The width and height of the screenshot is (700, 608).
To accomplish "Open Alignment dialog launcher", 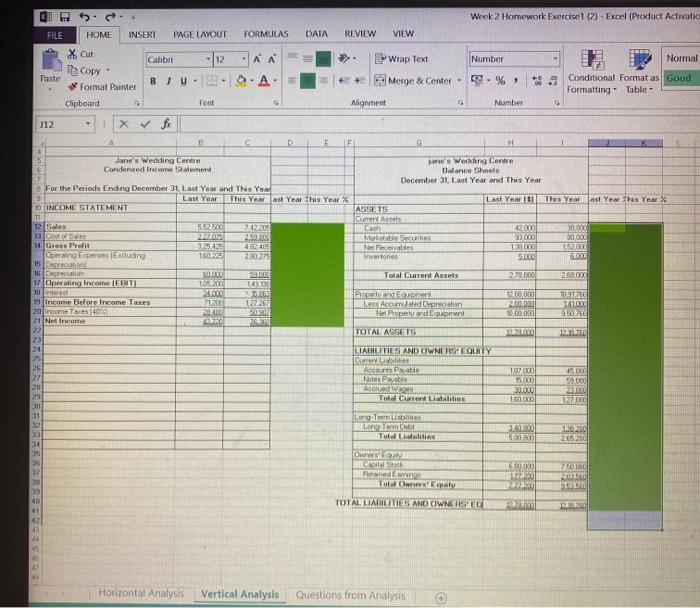I will pyautogui.click(x=460, y=103).
